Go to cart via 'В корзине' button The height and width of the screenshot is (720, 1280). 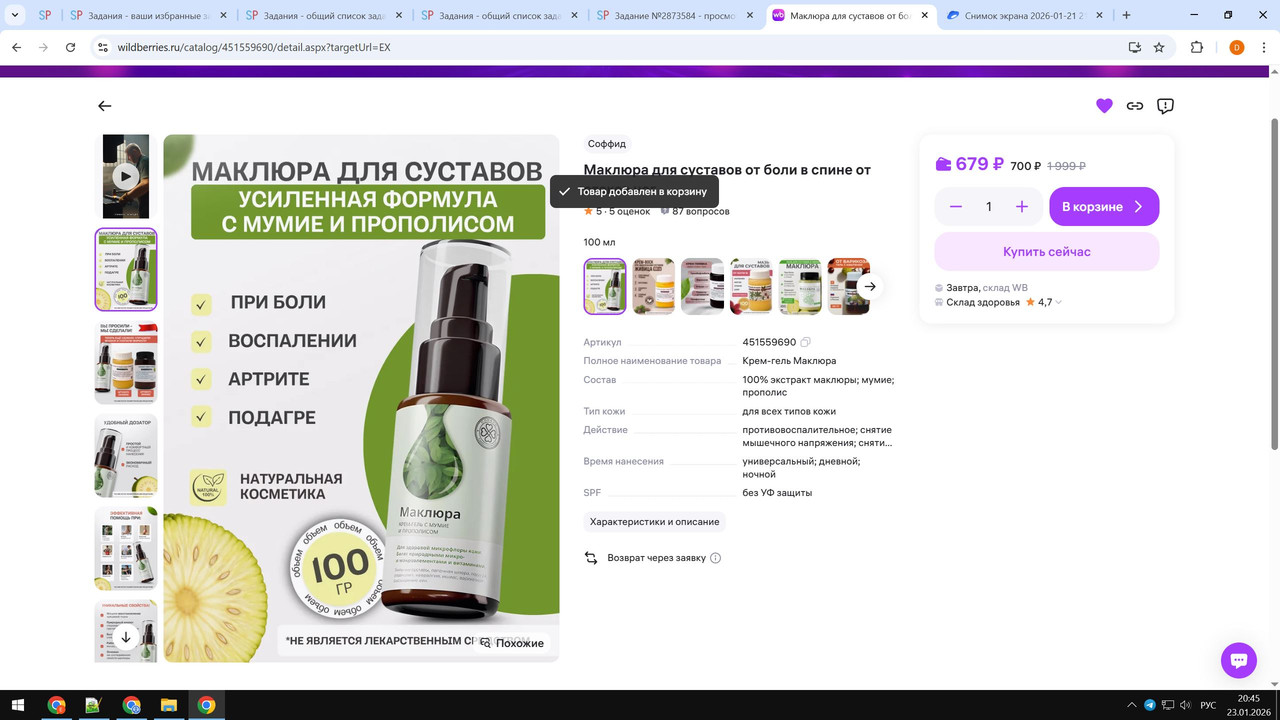1104,207
